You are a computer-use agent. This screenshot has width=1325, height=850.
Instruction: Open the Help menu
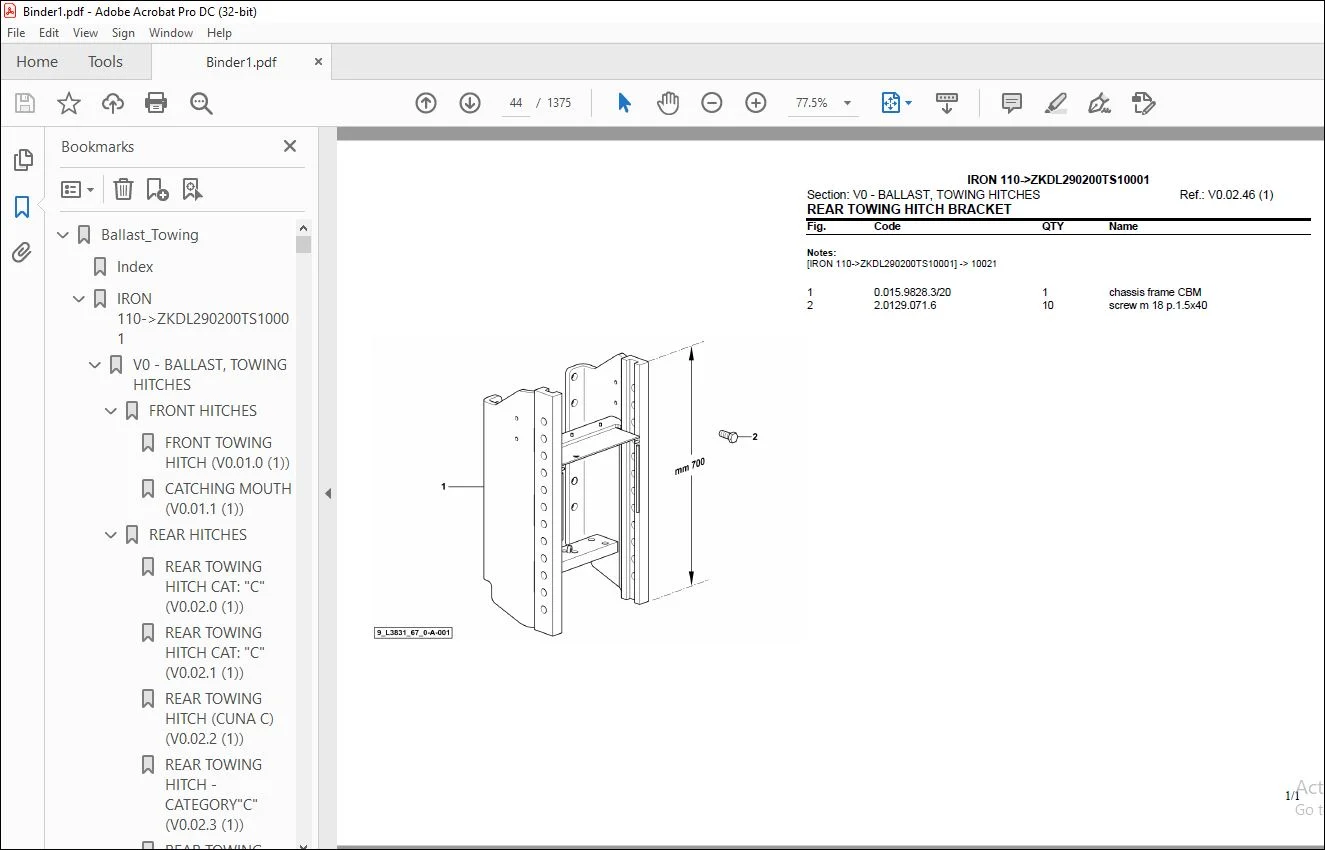tap(219, 33)
